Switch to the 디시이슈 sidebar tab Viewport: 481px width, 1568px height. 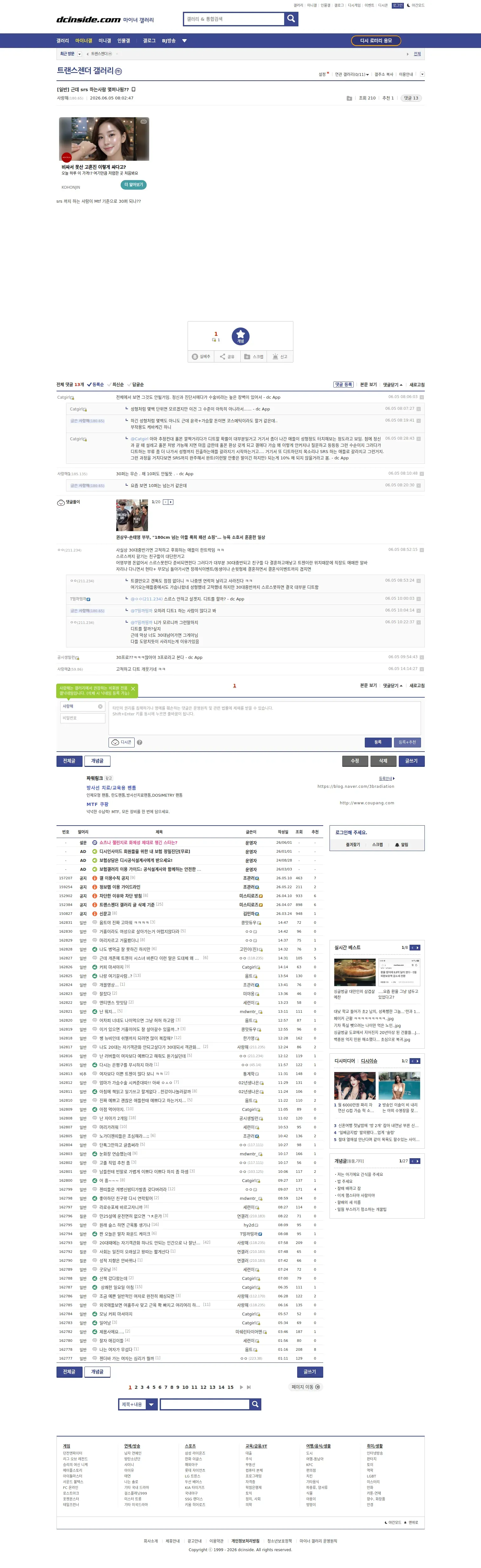click(369, 1061)
